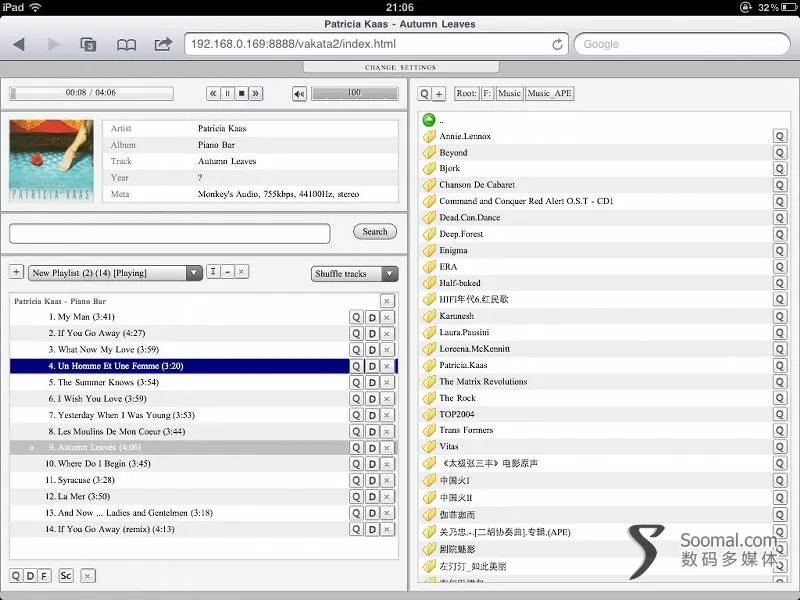
Task: Queue the track The Summer Knows
Action: pos(356,383)
